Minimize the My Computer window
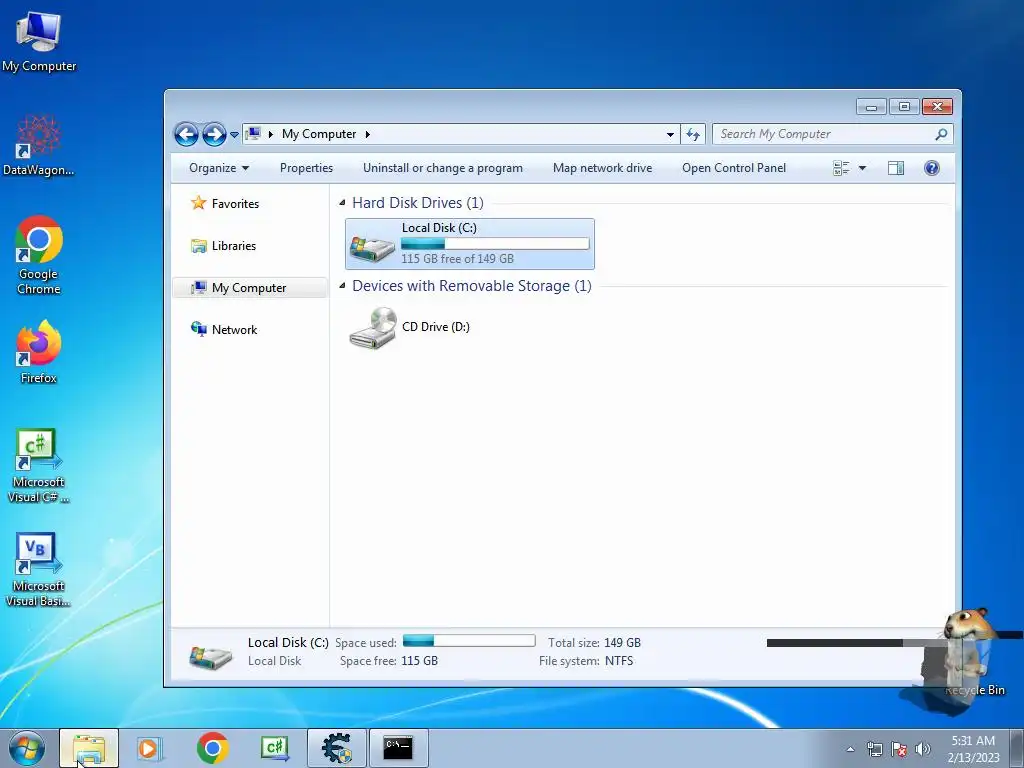 pyautogui.click(x=871, y=106)
